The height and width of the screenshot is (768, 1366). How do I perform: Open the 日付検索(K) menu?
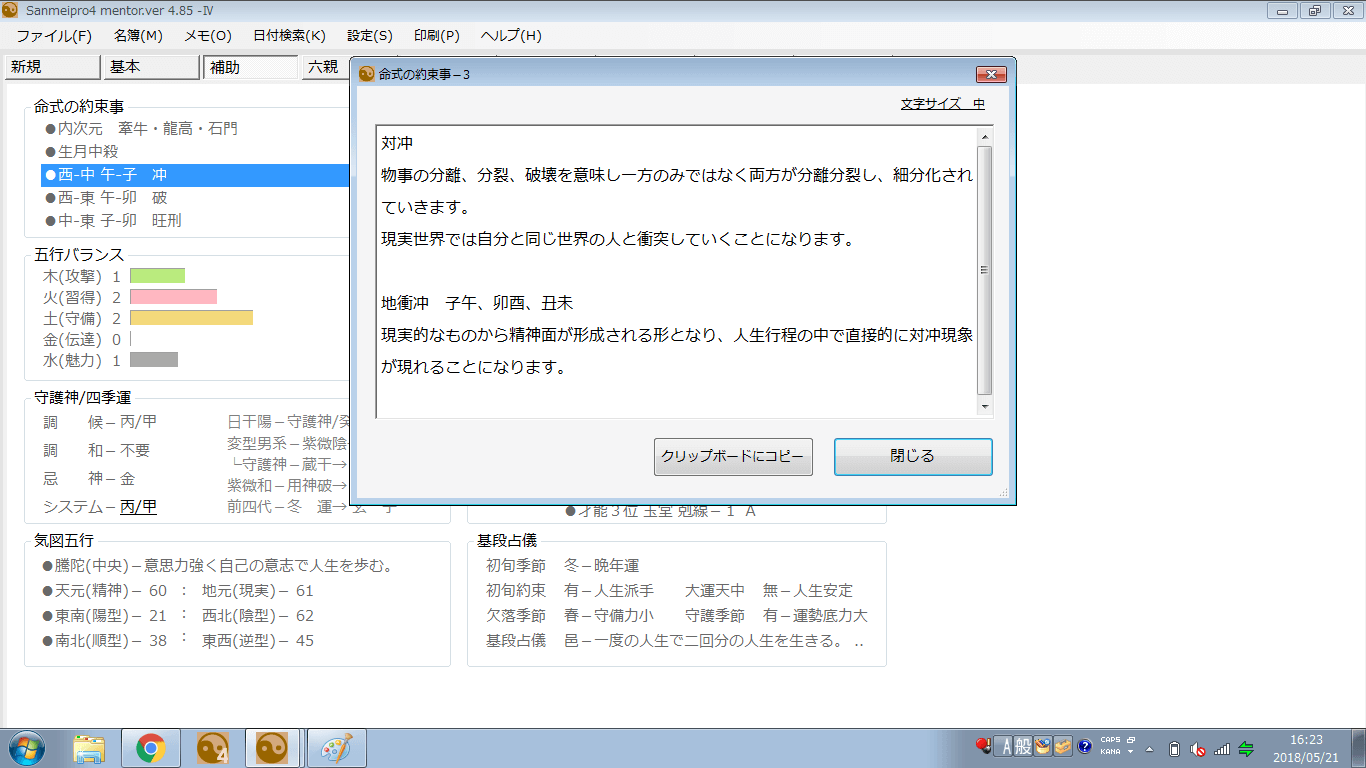click(289, 35)
